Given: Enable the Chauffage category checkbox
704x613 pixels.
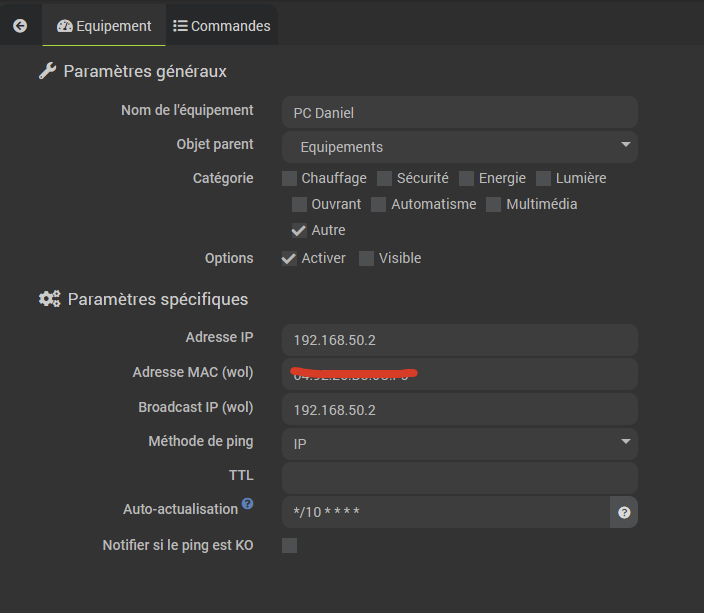Looking at the screenshot, I should [290, 179].
